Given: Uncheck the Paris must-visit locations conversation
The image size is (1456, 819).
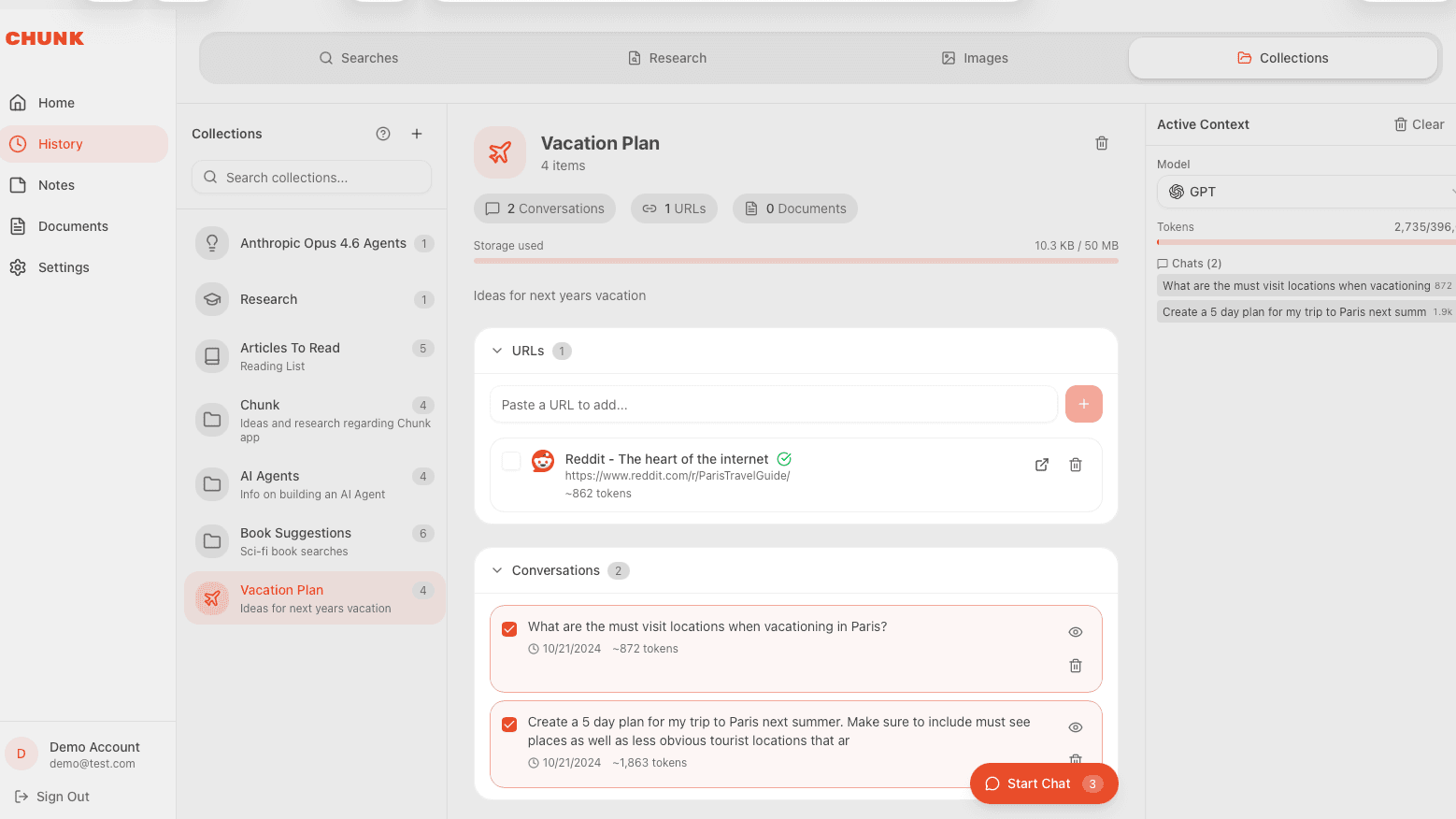Looking at the screenshot, I should click(509, 629).
